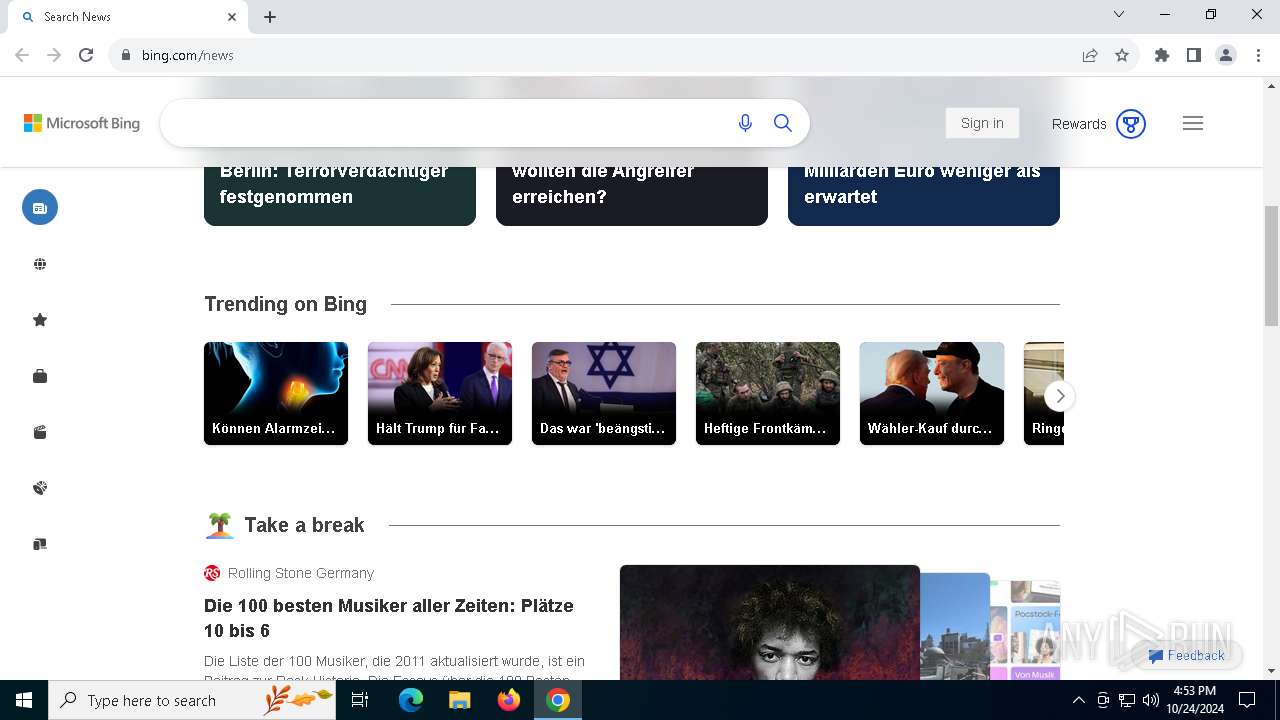Open File Explorer from taskbar
This screenshot has height=720, width=1280.
pyautogui.click(x=460, y=700)
